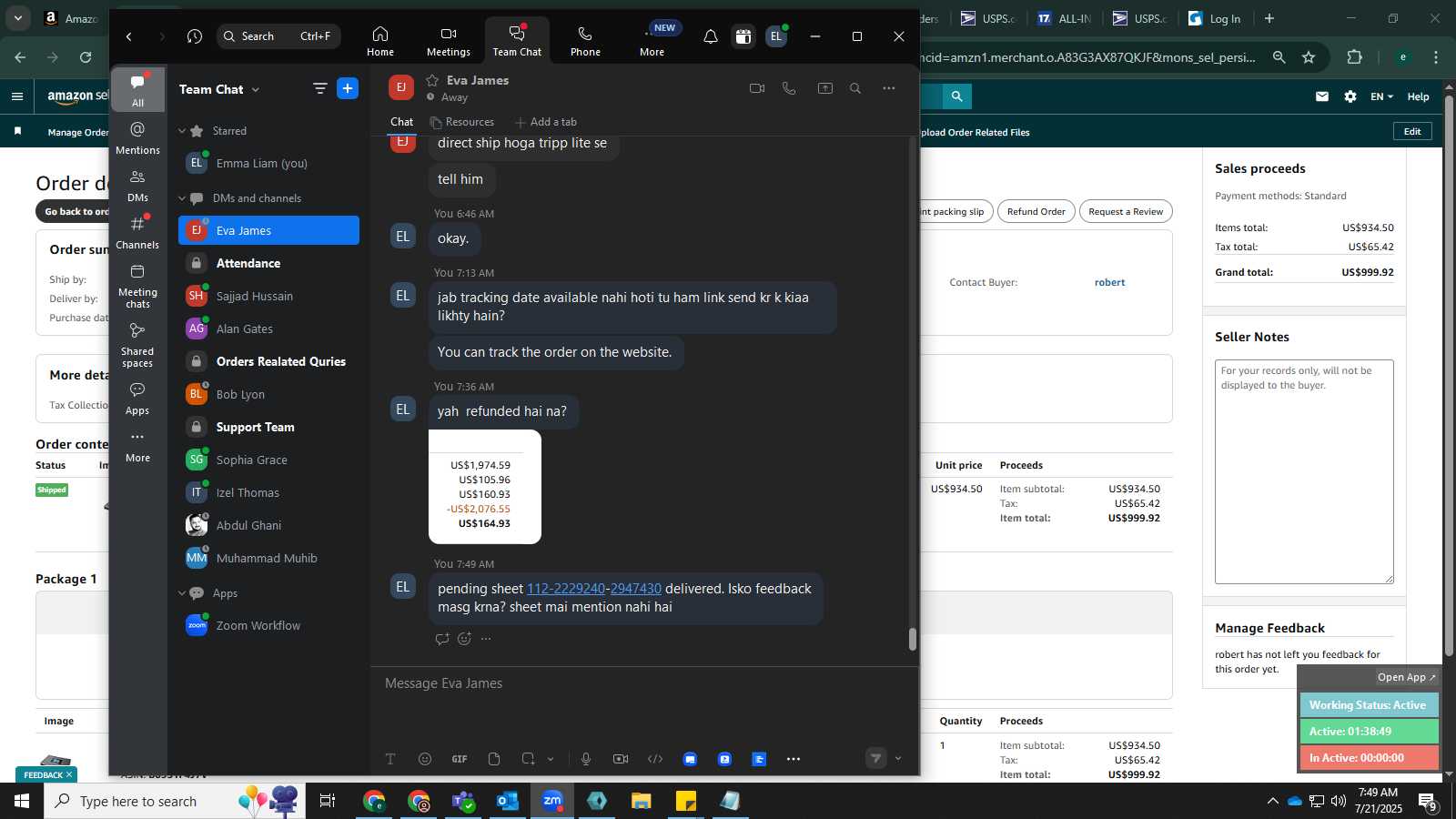
Task: Open Zoom notifications bell
Action: point(711,36)
